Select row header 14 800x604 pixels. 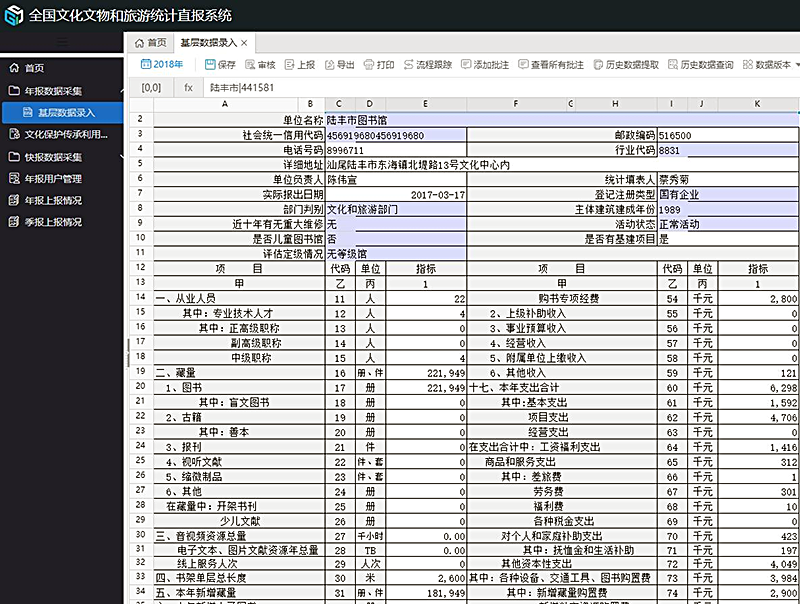(x=140, y=297)
